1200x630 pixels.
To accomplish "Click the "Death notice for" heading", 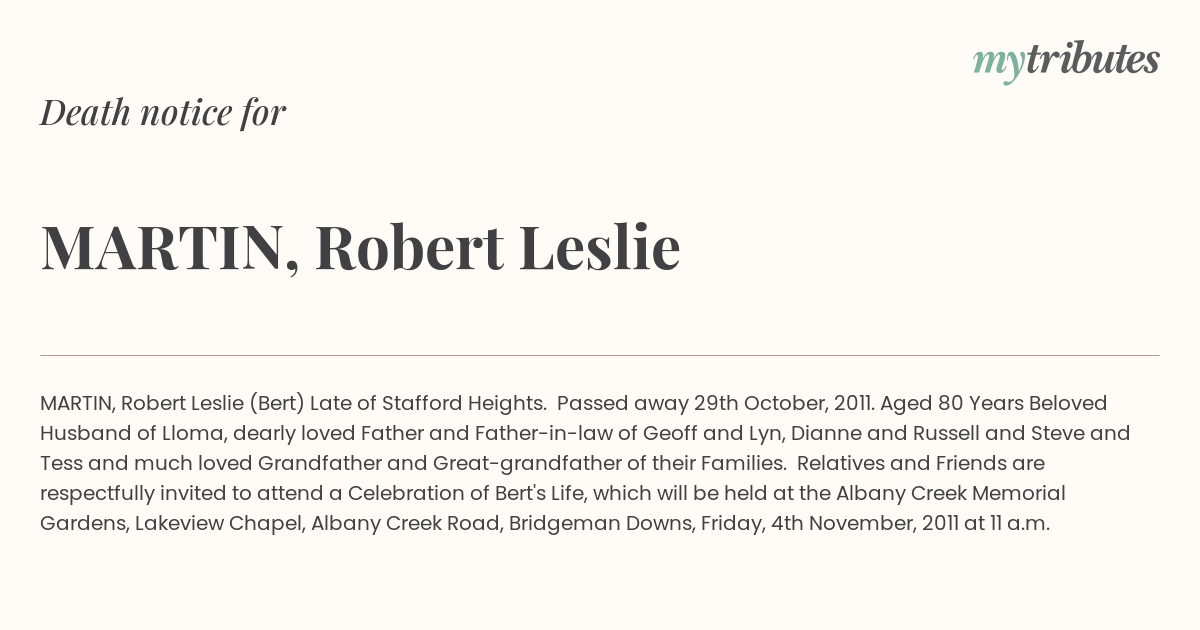I will coord(163,112).
